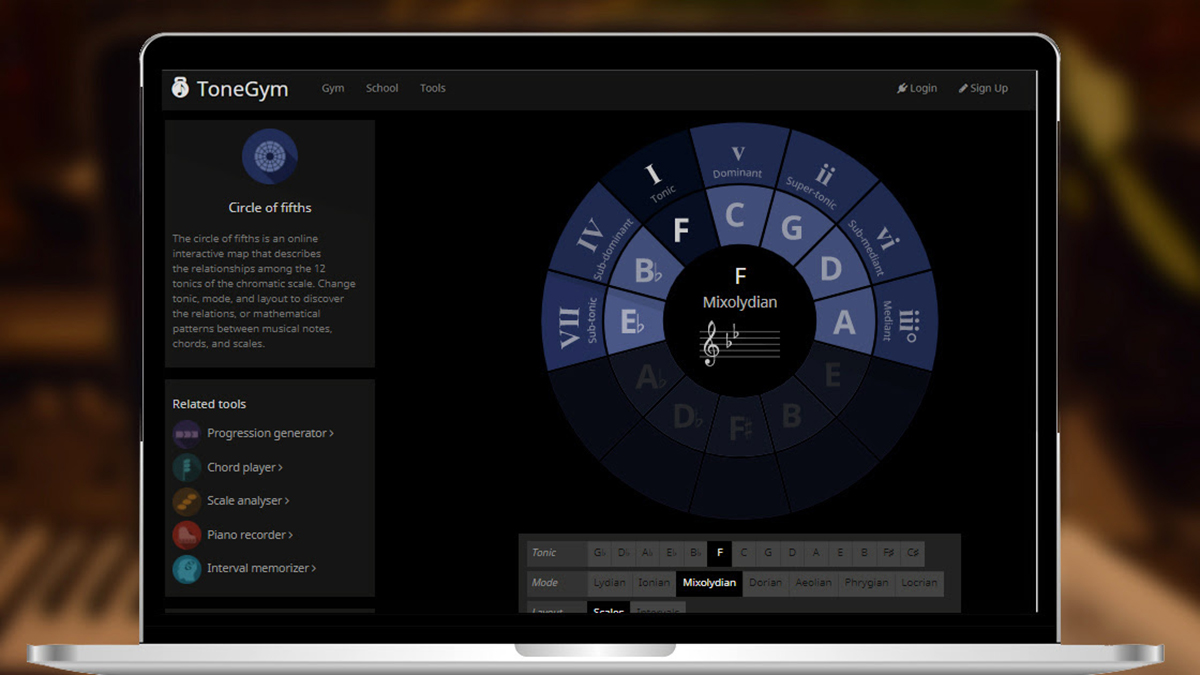Switch mode to Dorian
Viewport: 1200px width, 675px height.
766,582
